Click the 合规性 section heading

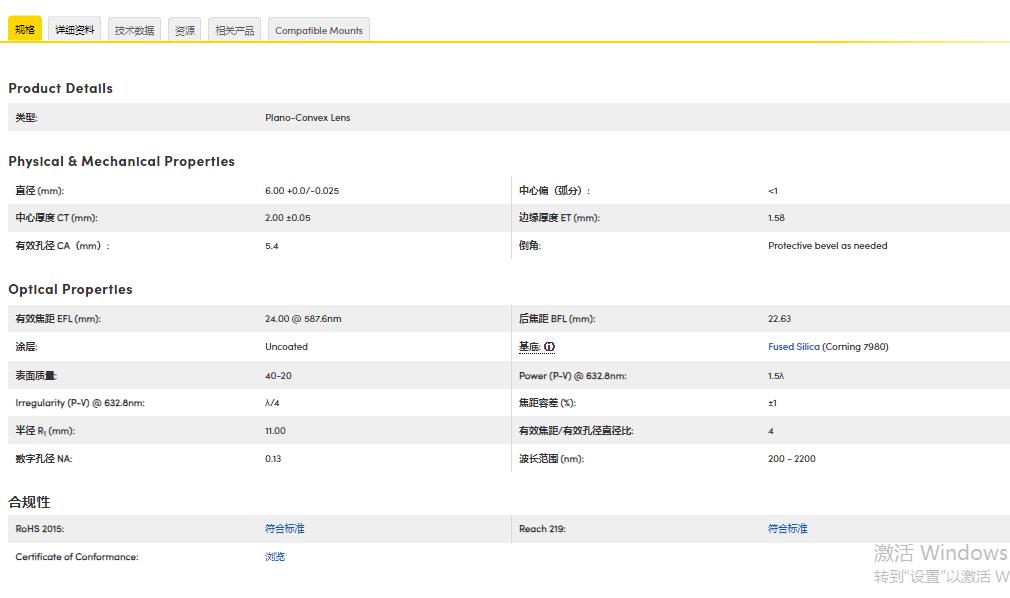click(x=29, y=502)
